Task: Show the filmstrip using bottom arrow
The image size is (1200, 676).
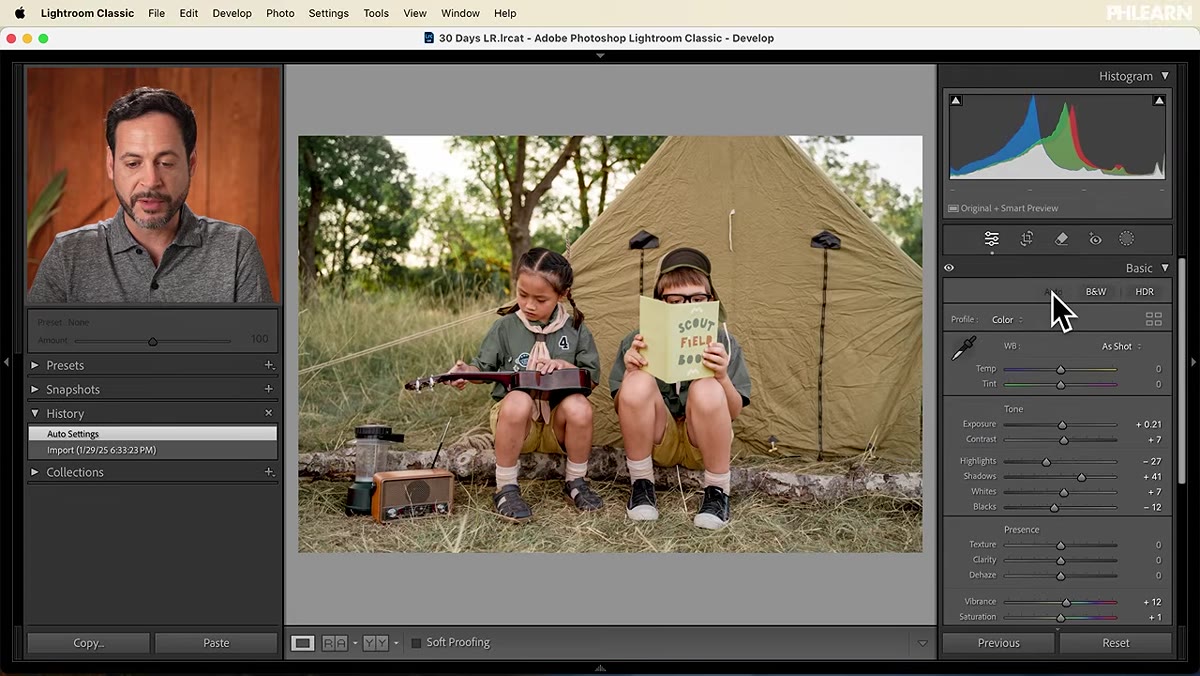Action: (x=600, y=668)
